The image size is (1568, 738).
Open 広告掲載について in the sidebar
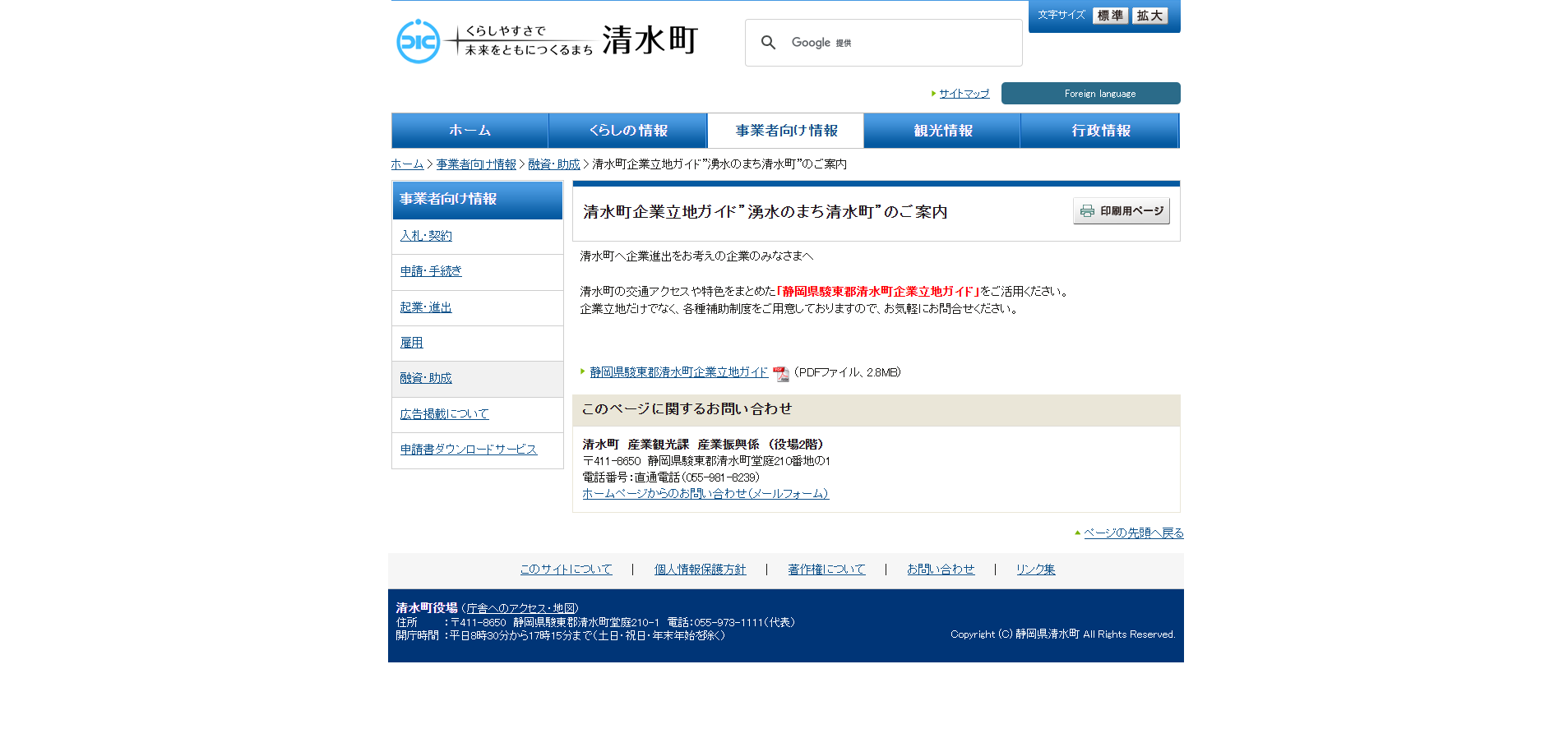[444, 414]
